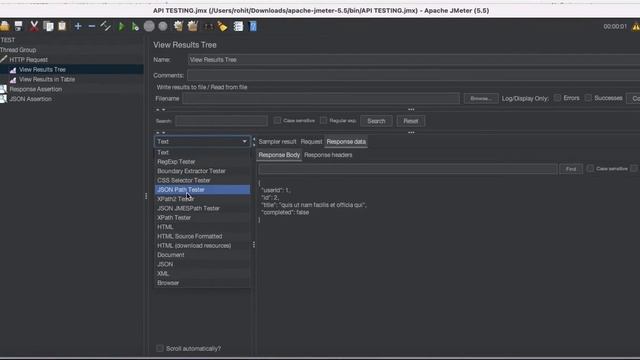Open the Response data tab
The height and width of the screenshot is (360, 640).
[346, 142]
